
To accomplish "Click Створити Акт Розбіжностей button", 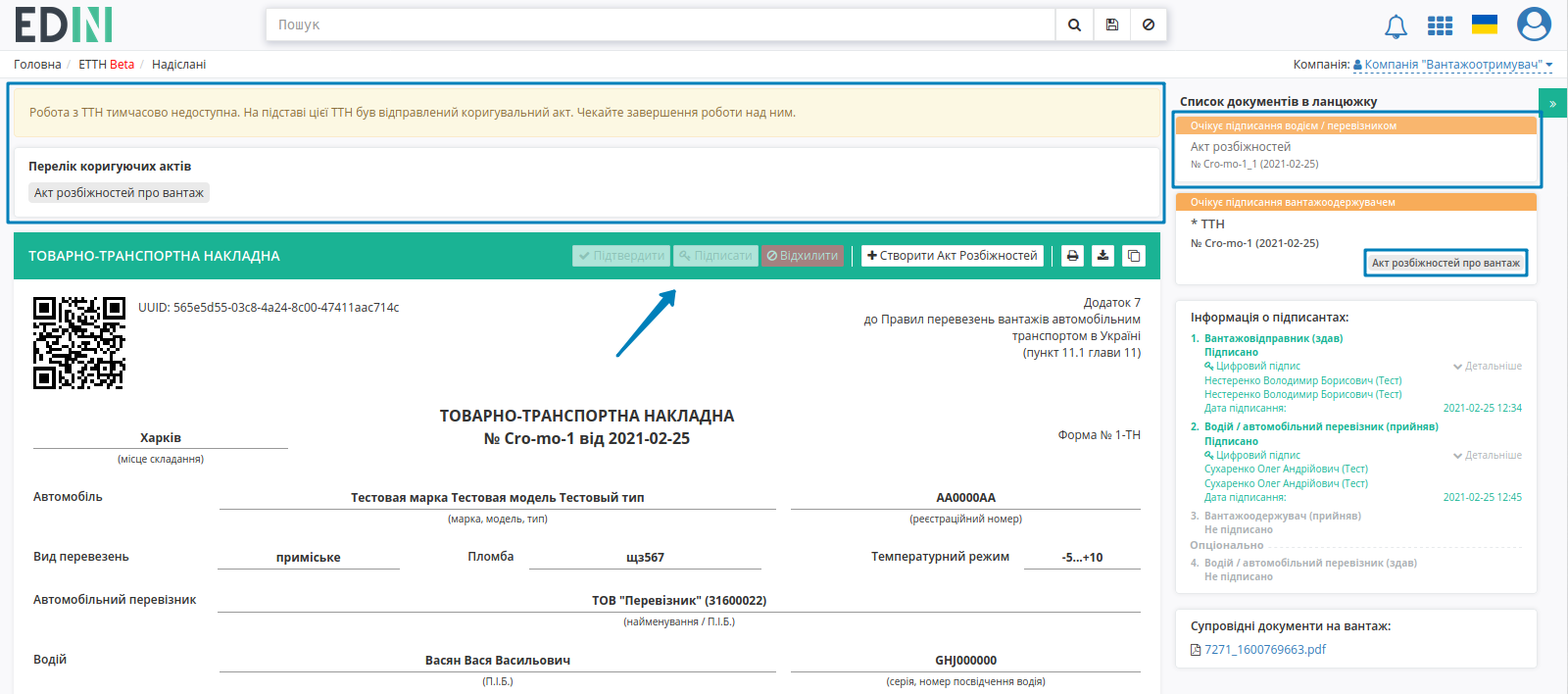I will pyautogui.click(x=952, y=256).
